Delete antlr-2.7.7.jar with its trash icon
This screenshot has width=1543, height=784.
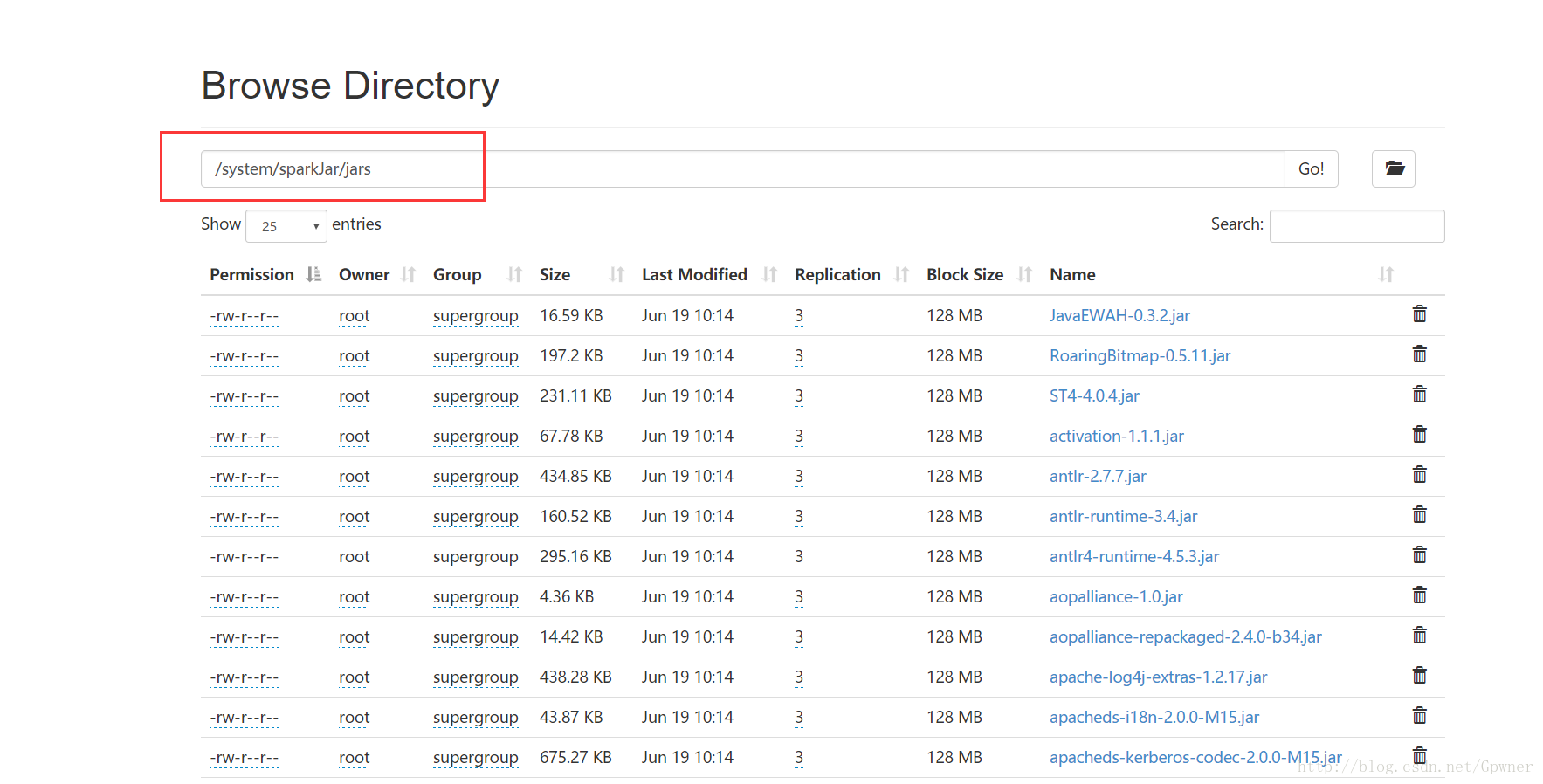[1419, 475]
